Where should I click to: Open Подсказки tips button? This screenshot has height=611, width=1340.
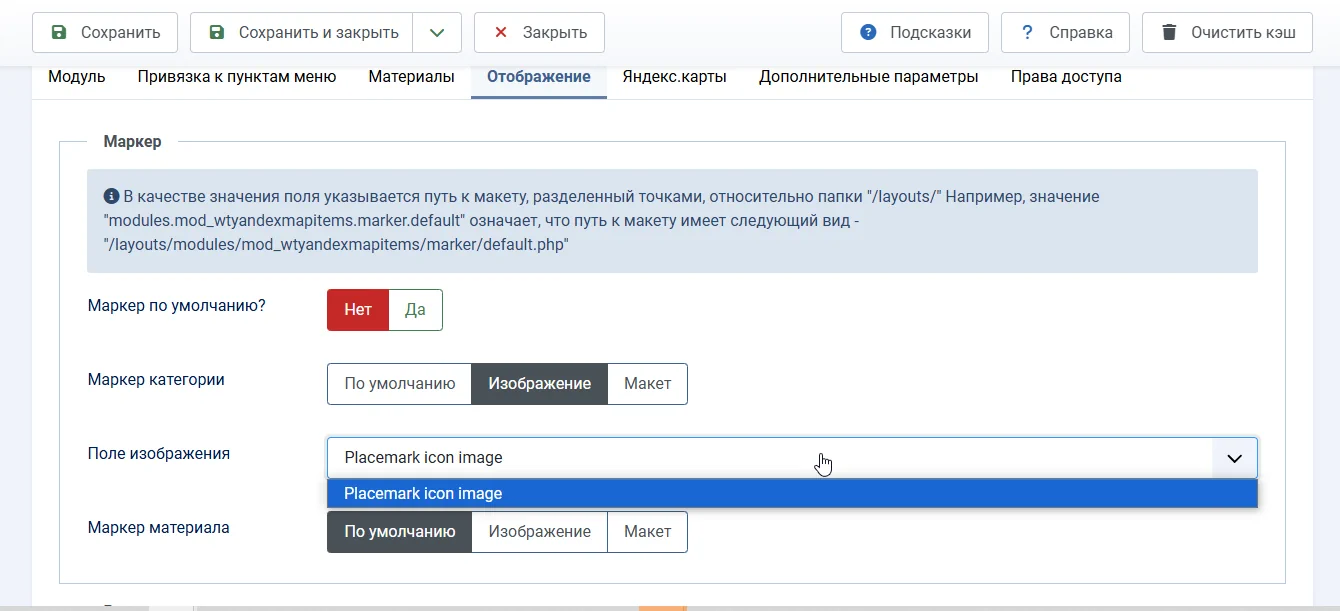(x=915, y=32)
